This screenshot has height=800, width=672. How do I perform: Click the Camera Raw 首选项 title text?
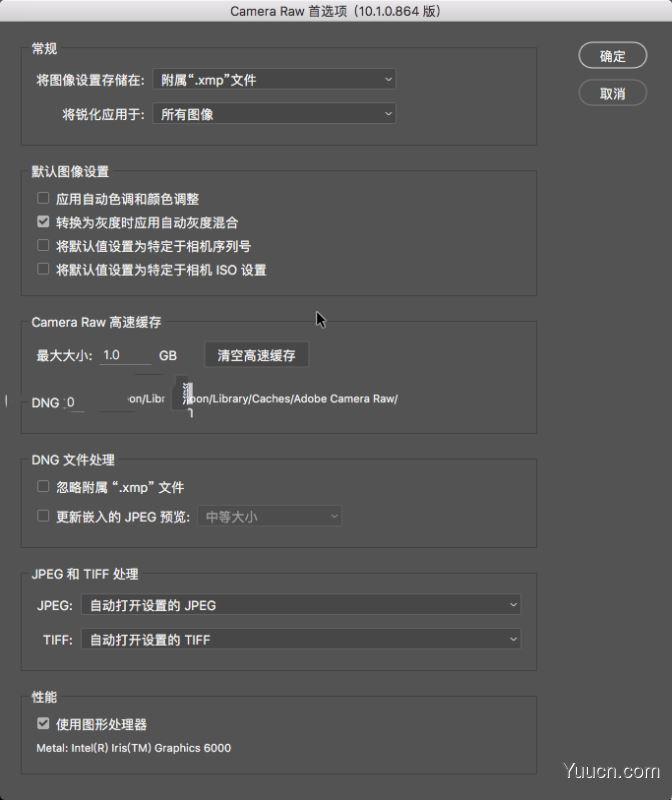pos(335,11)
